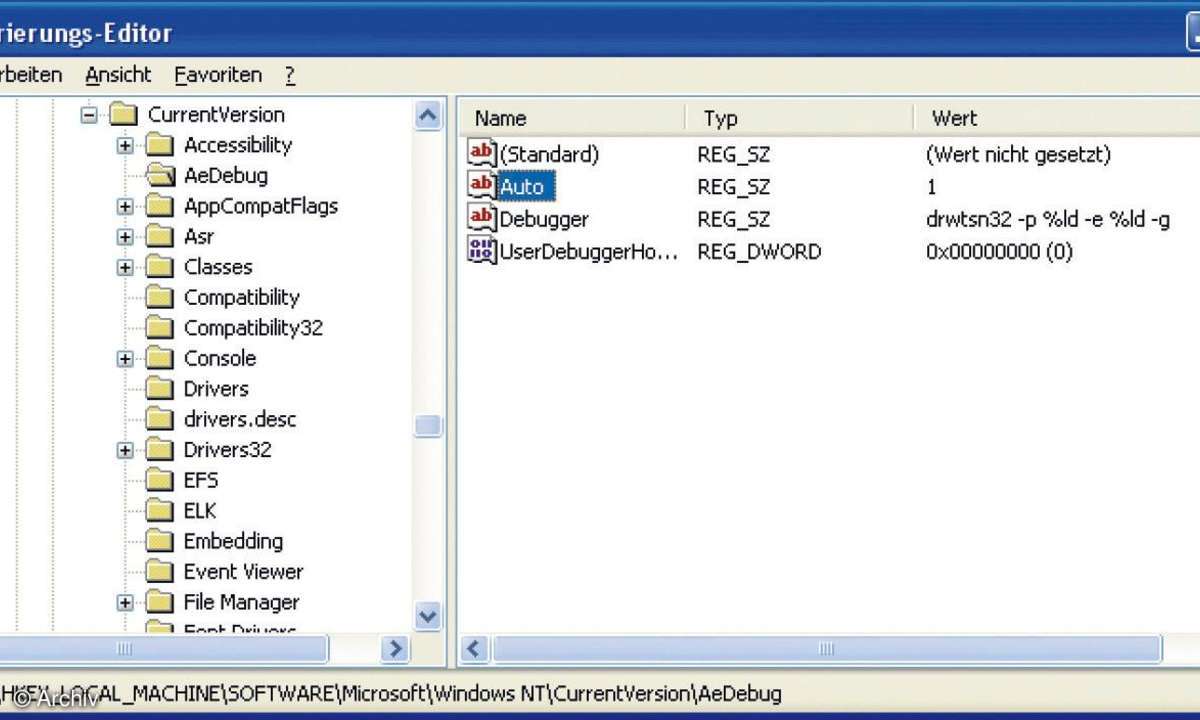Click the string icon beside the Auto value
This screenshot has width=1200, height=720.
(481, 186)
